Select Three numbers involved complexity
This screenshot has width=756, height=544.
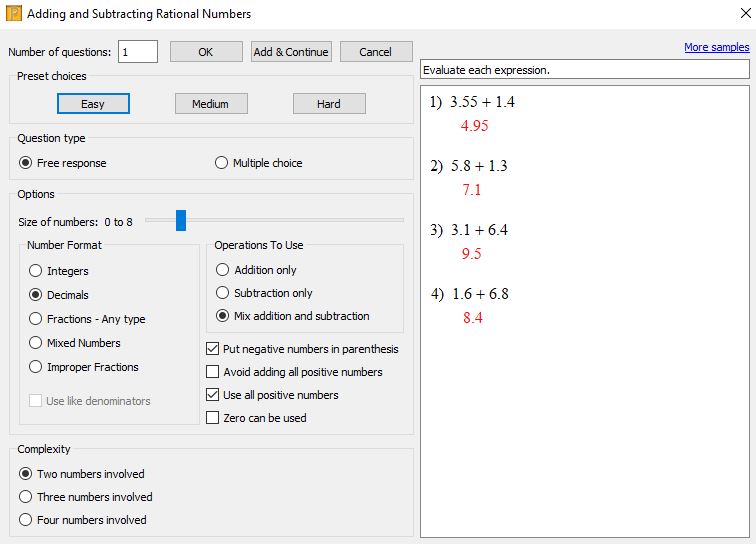pyautogui.click(x=85, y=497)
